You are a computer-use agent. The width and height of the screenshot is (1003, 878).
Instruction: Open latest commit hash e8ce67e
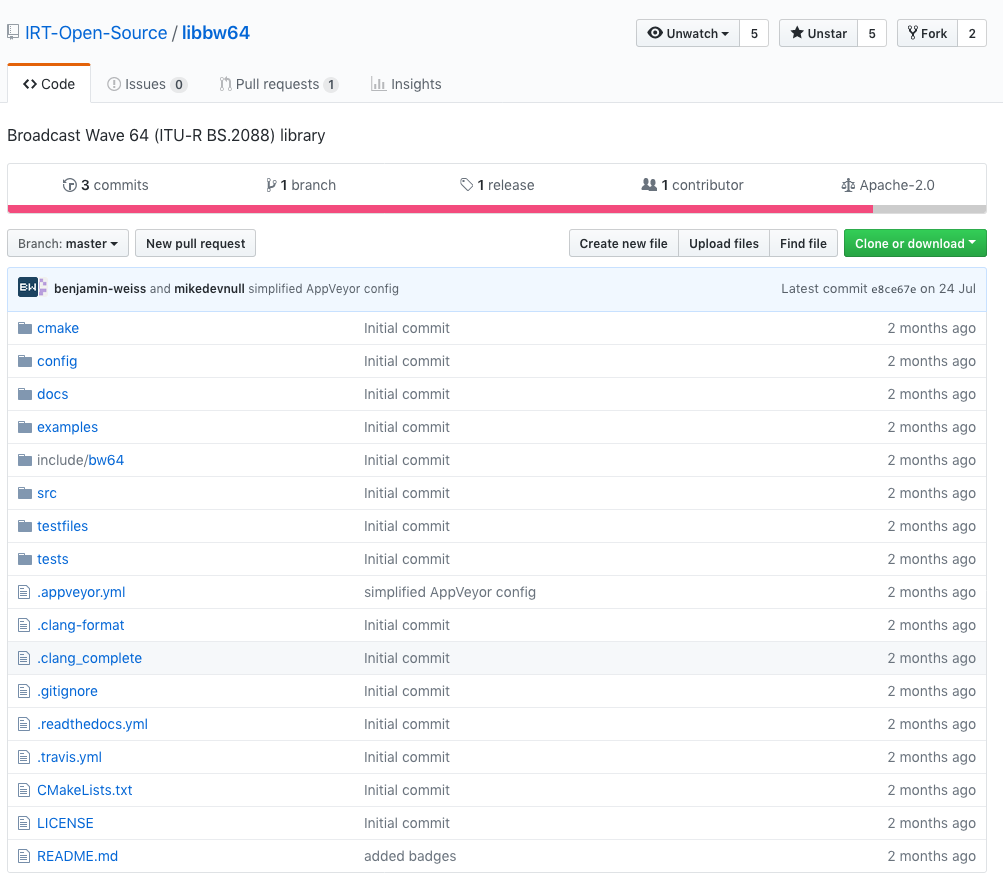pos(894,289)
